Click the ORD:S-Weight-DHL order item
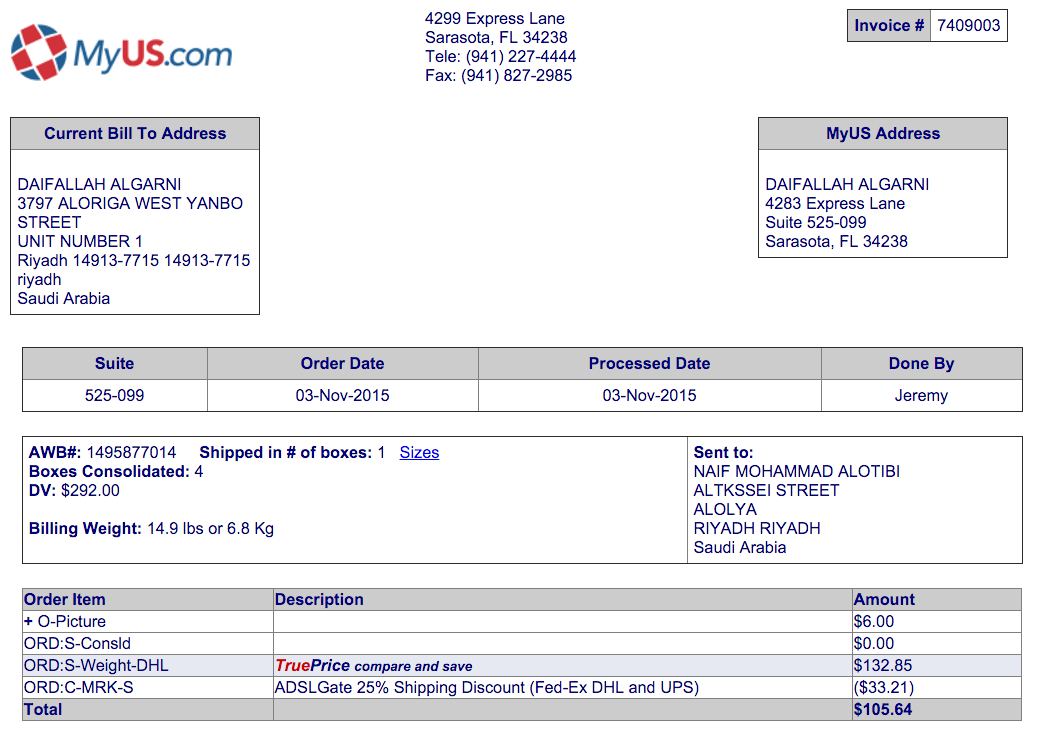The image size is (1046, 739). pyautogui.click(x=96, y=665)
